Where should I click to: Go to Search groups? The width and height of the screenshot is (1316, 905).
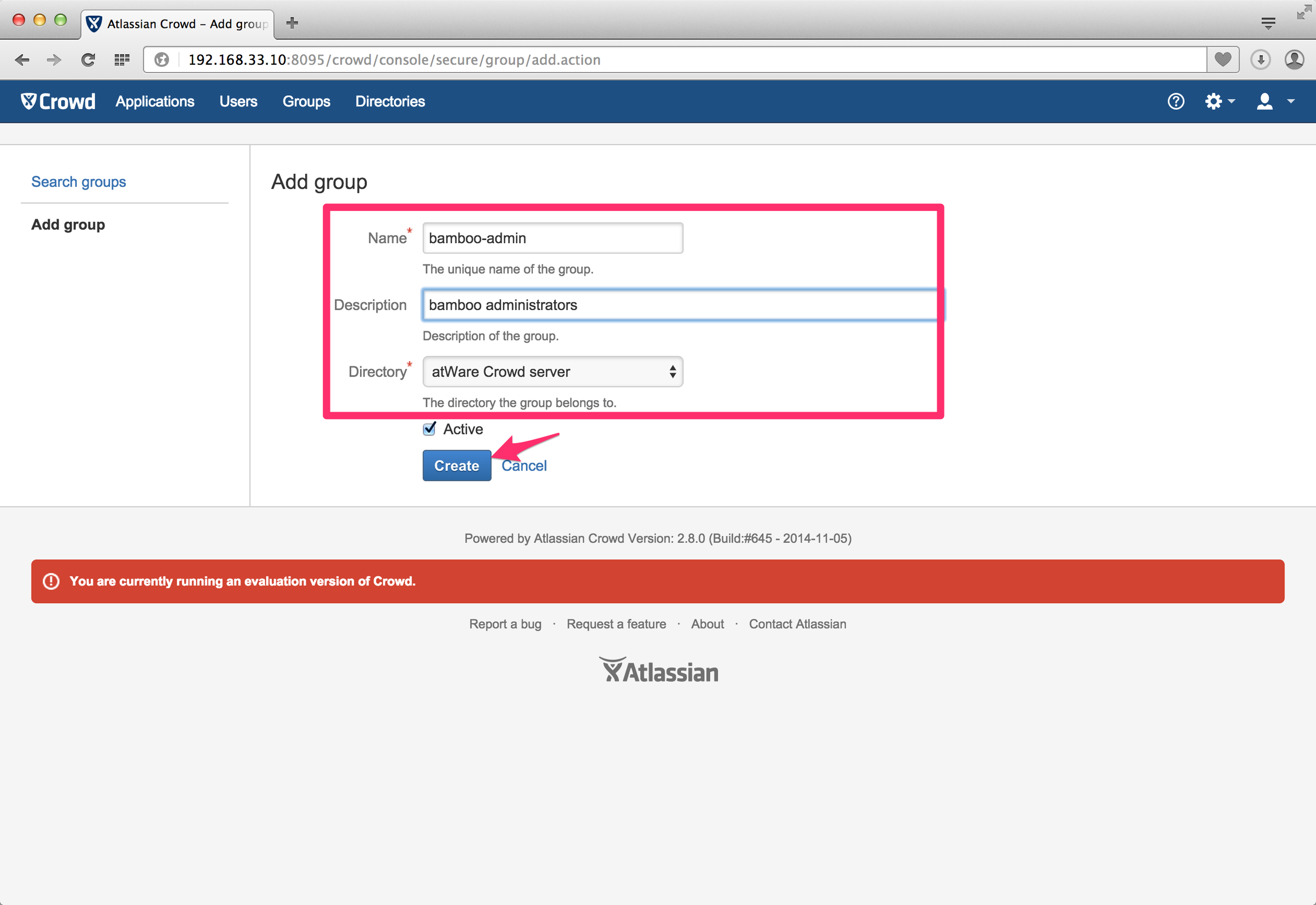[79, 182]
